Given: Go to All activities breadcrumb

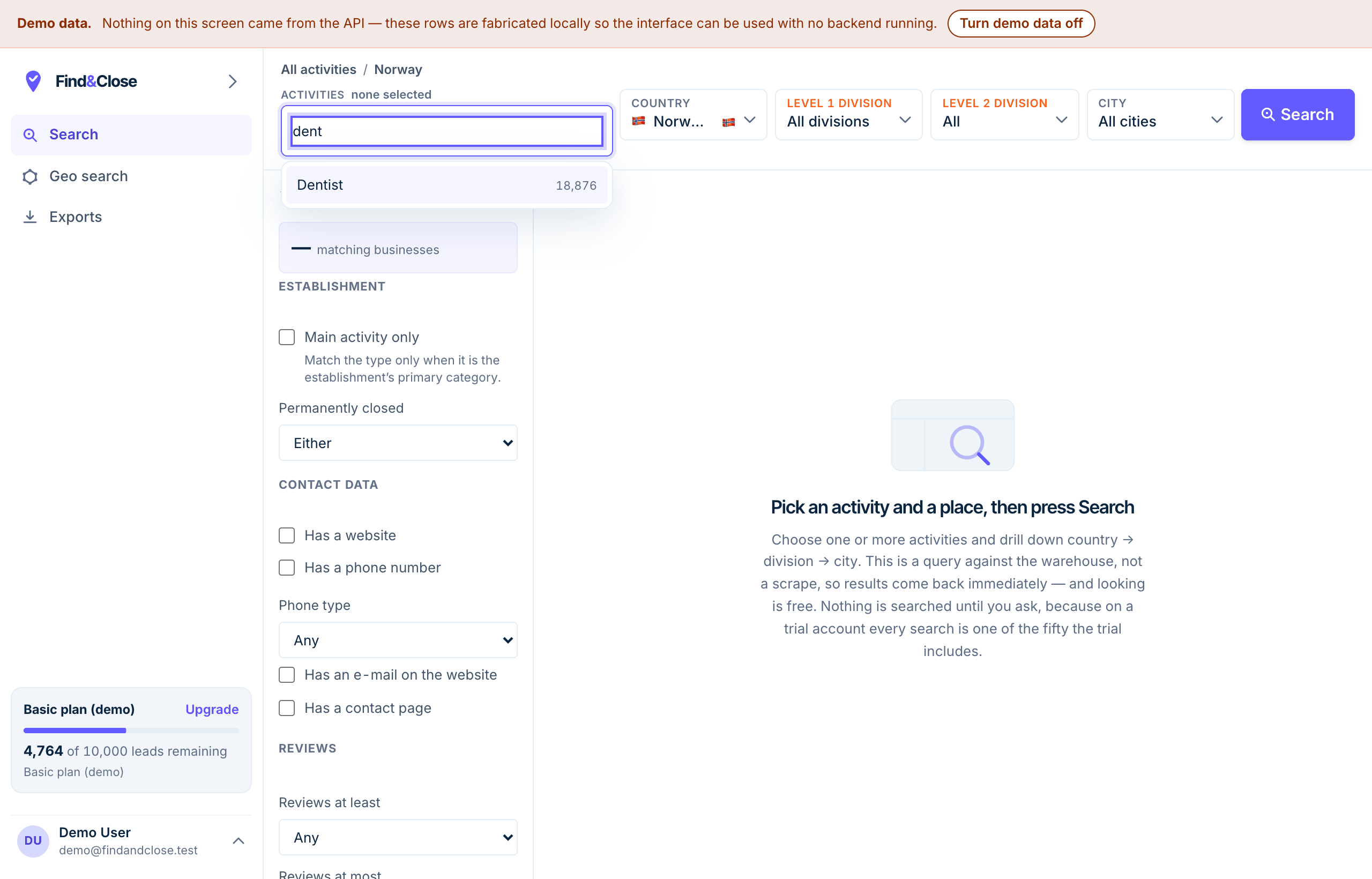Looking at the screenshot, I should pyautogui.click(x=318, y=70).
